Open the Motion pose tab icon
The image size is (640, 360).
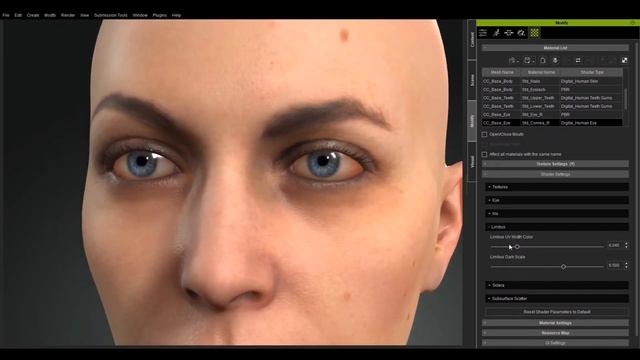pos(496,33)
